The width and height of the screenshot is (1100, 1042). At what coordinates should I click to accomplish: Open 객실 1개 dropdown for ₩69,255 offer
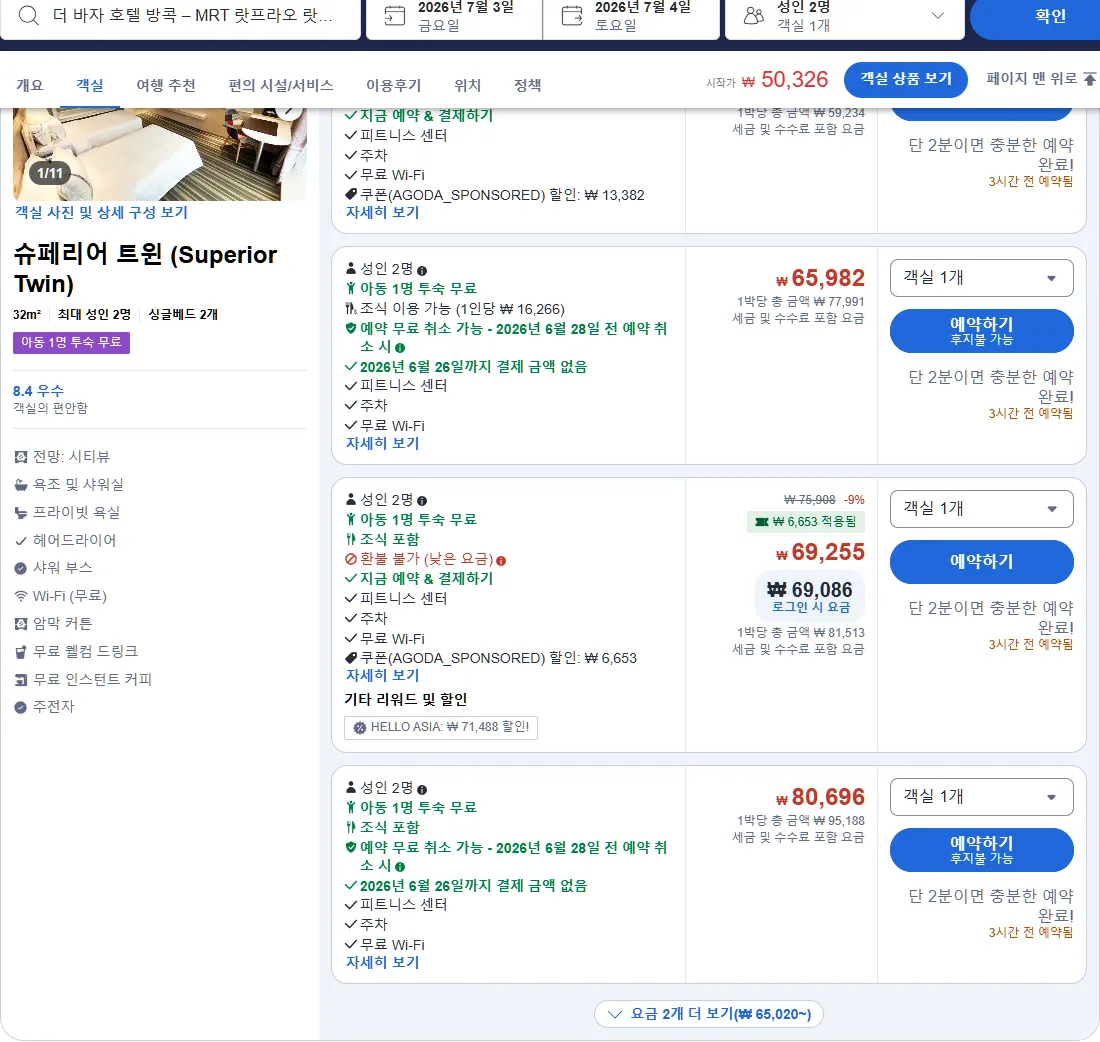point(981,509)
